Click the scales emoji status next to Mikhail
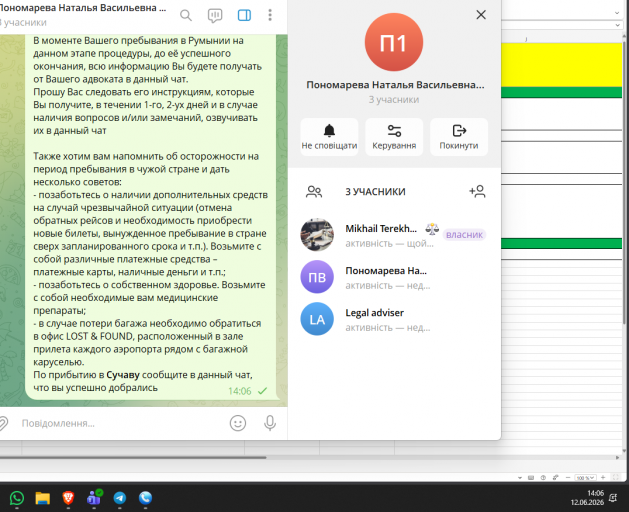 (432, 229)
